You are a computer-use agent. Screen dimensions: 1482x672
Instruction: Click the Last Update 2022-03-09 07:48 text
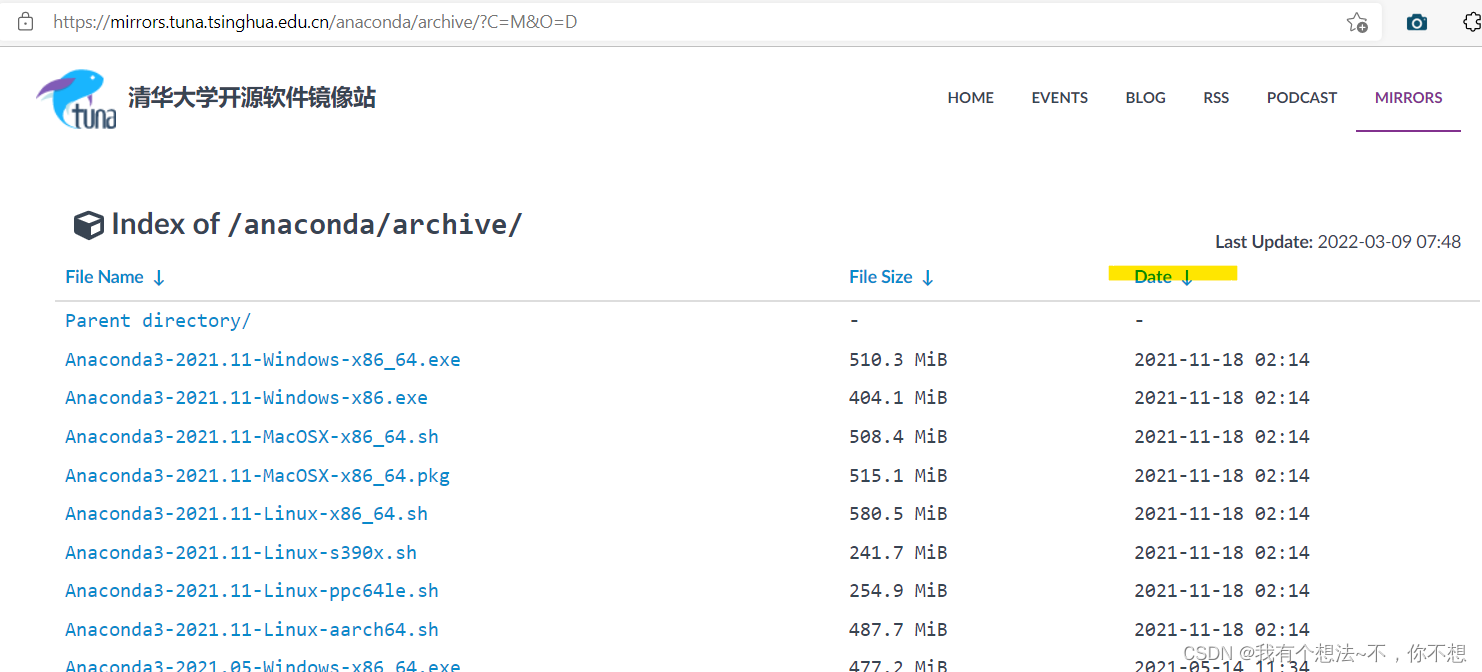point(1338,242)
